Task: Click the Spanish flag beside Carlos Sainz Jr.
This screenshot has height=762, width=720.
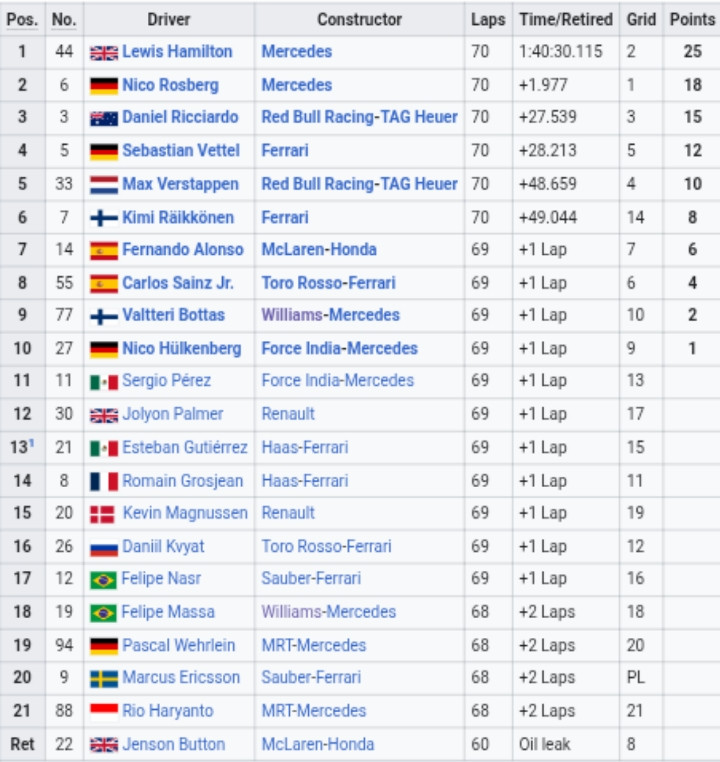Action: click(104, 284)
